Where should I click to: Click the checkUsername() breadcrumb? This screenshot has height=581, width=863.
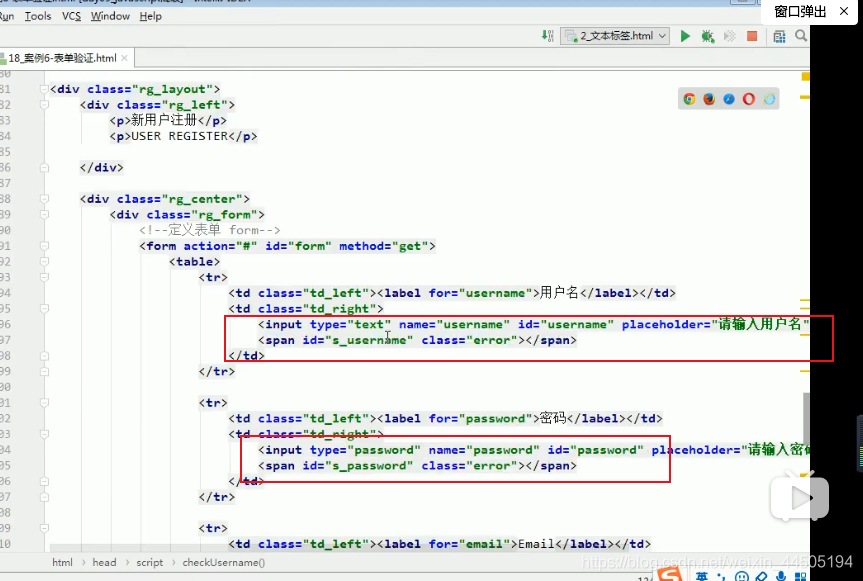point(223,562)
